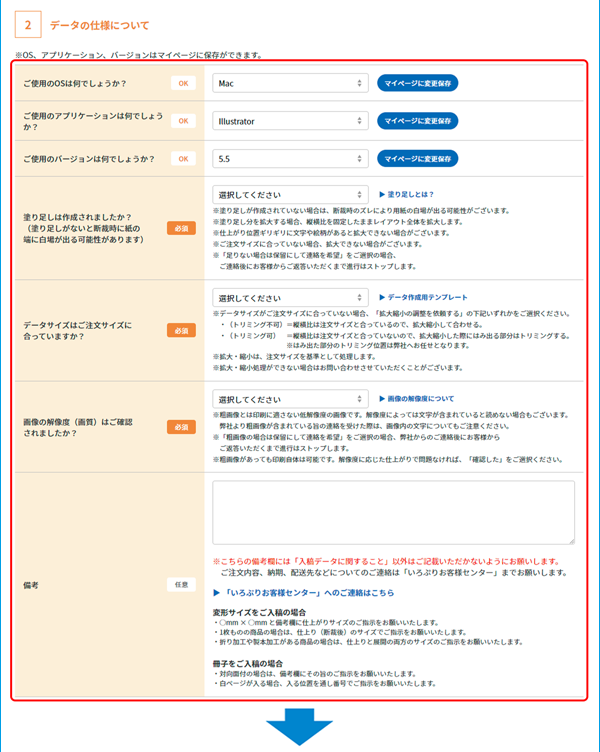Open the 塗り足し selection dropdown
This screenshot has width=600, height=752.
[290, 195]
